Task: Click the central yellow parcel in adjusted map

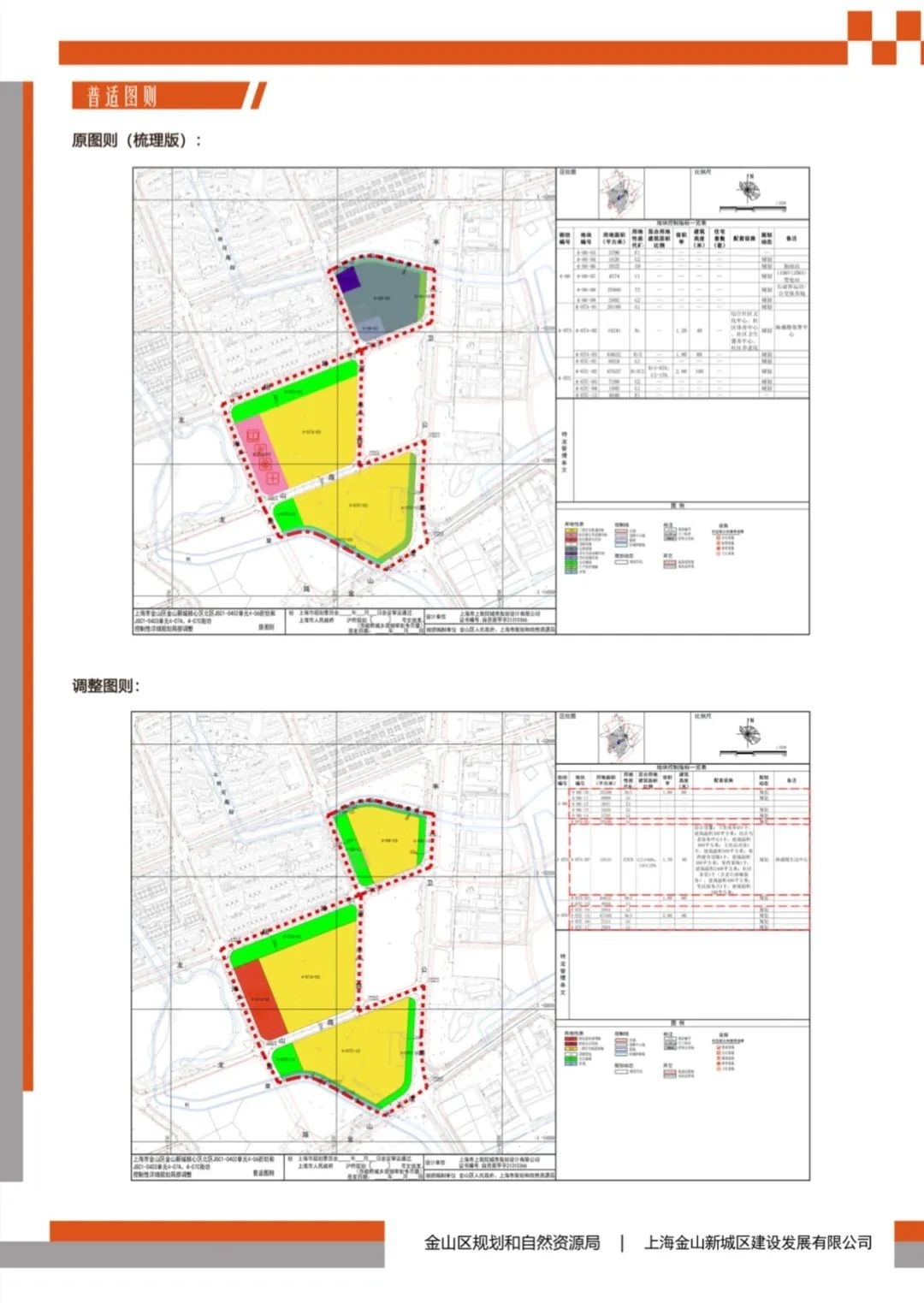Action: click(x=312, y=977)
